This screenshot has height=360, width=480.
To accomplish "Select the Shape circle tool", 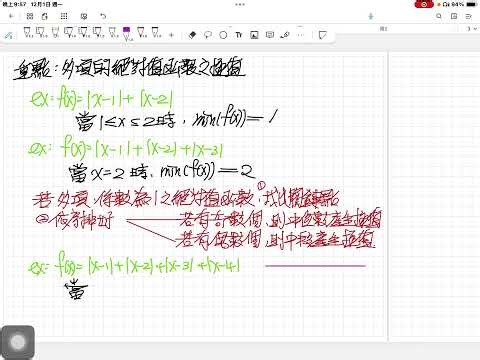I will 223,35.
